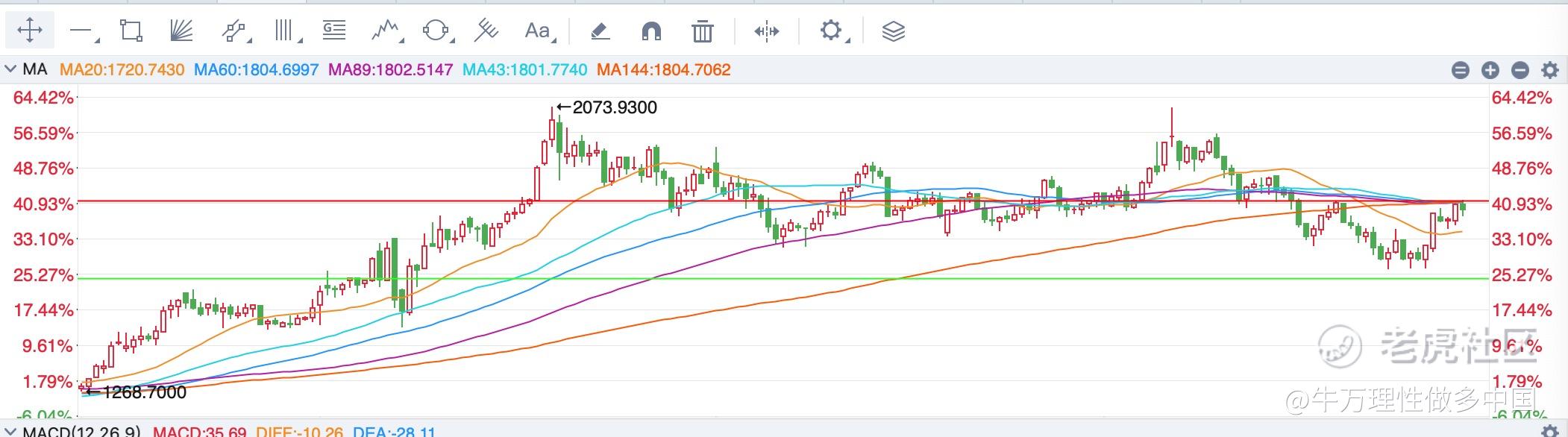The image size is (1568, 437).
Task: Click the MA20 indicator value label
Action: [x=122, y=69]
